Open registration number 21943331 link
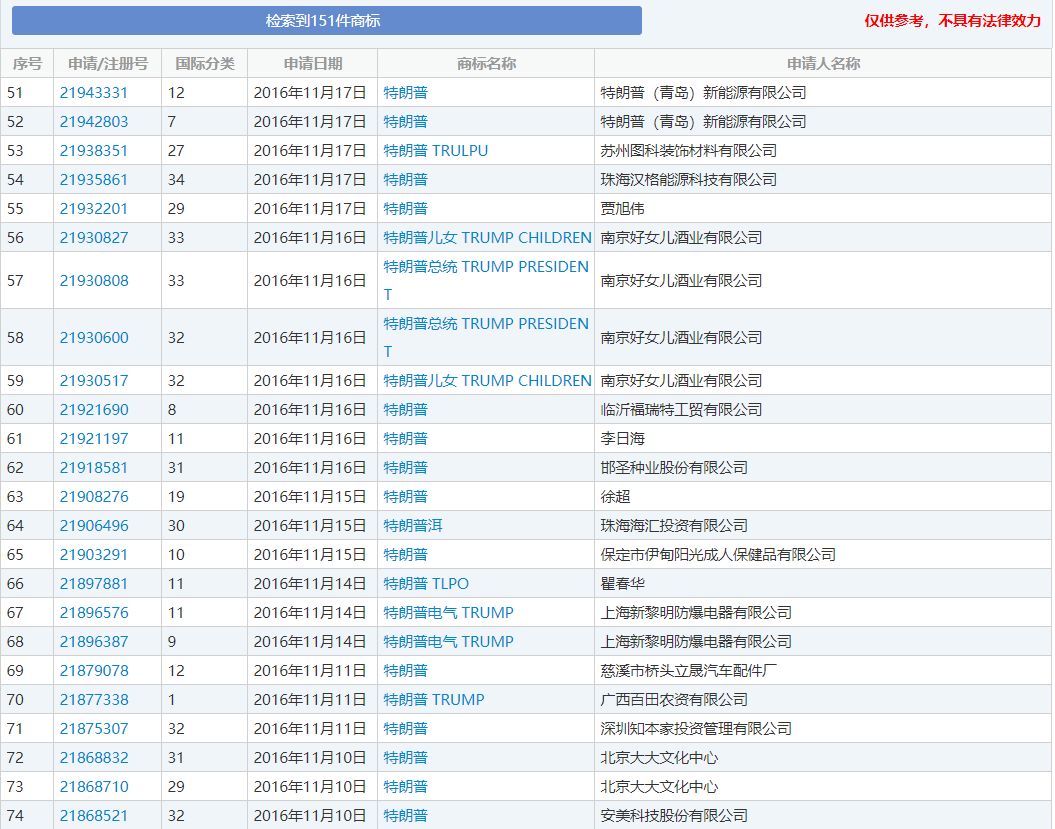1055x829 pixels. click(x=94, y=92)
